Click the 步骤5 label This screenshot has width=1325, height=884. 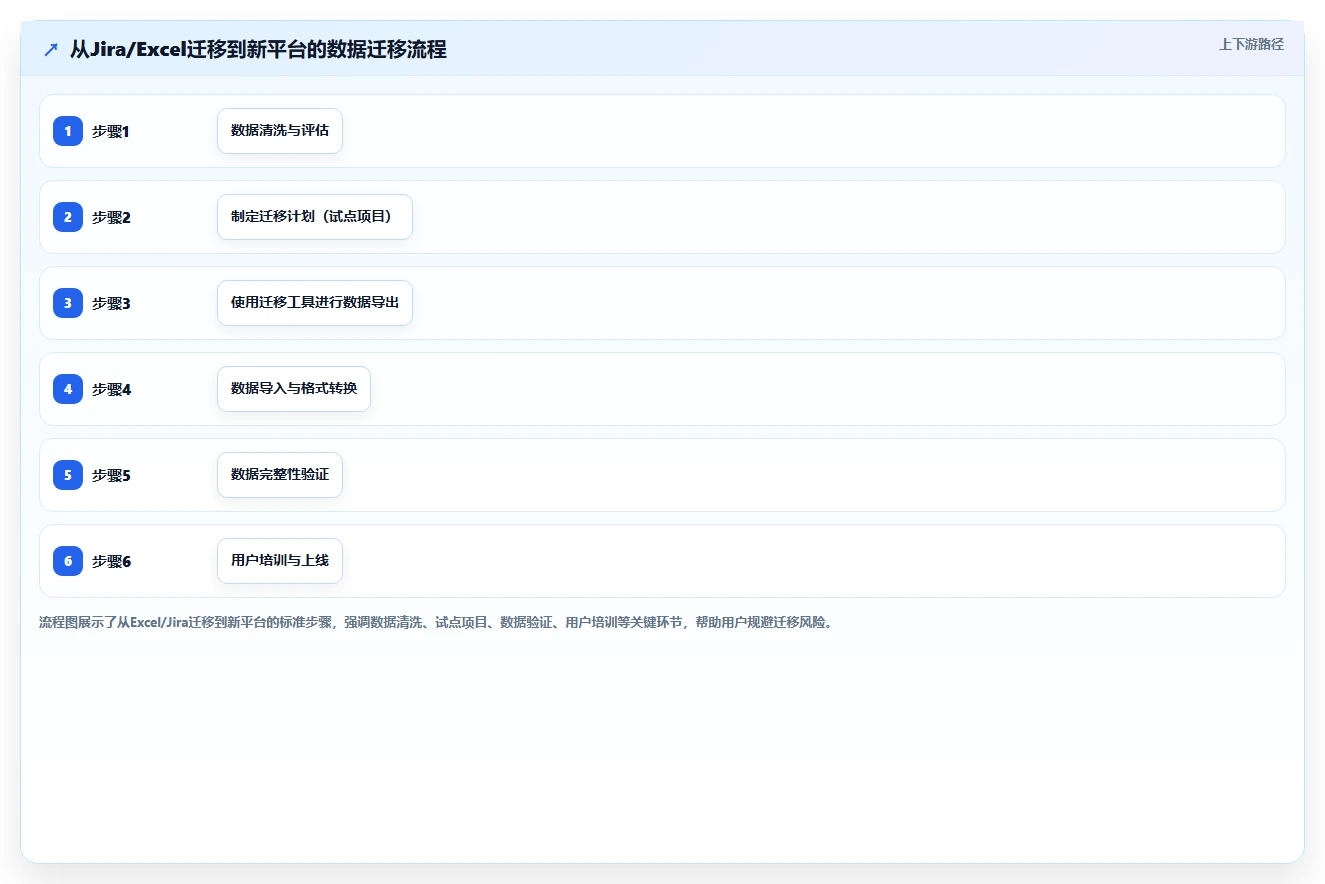click(111, 475)
